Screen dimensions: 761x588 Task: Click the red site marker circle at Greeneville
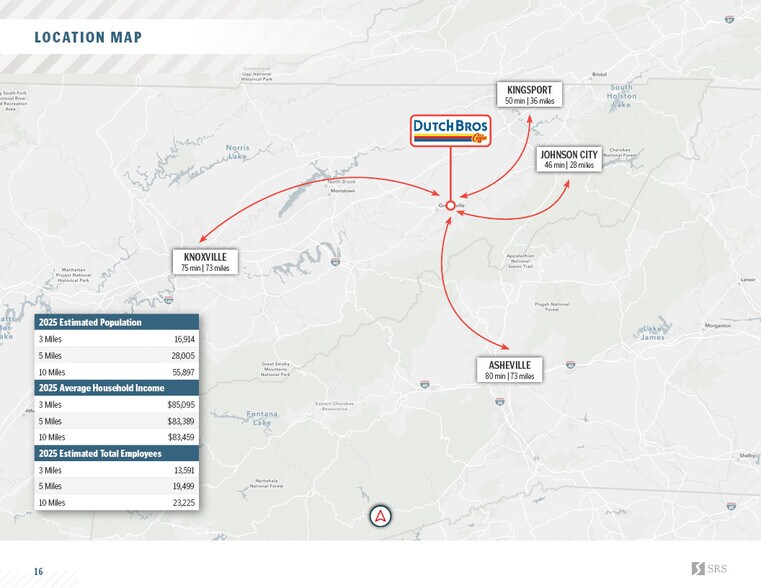[x=450, y=206]
